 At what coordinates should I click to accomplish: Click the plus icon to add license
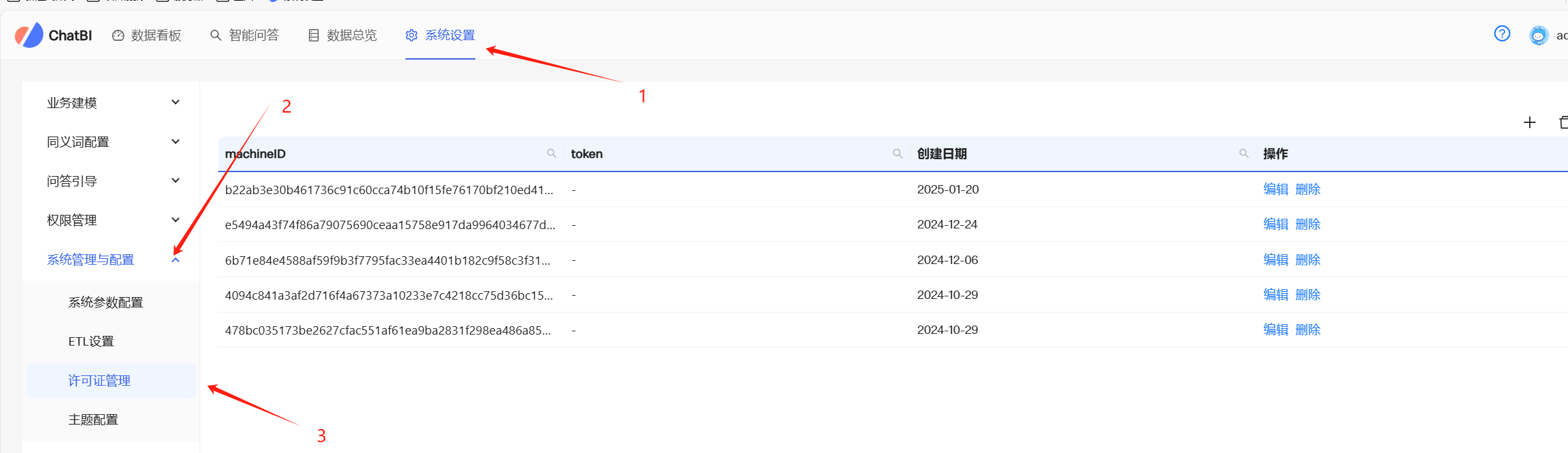point(1529,122)
